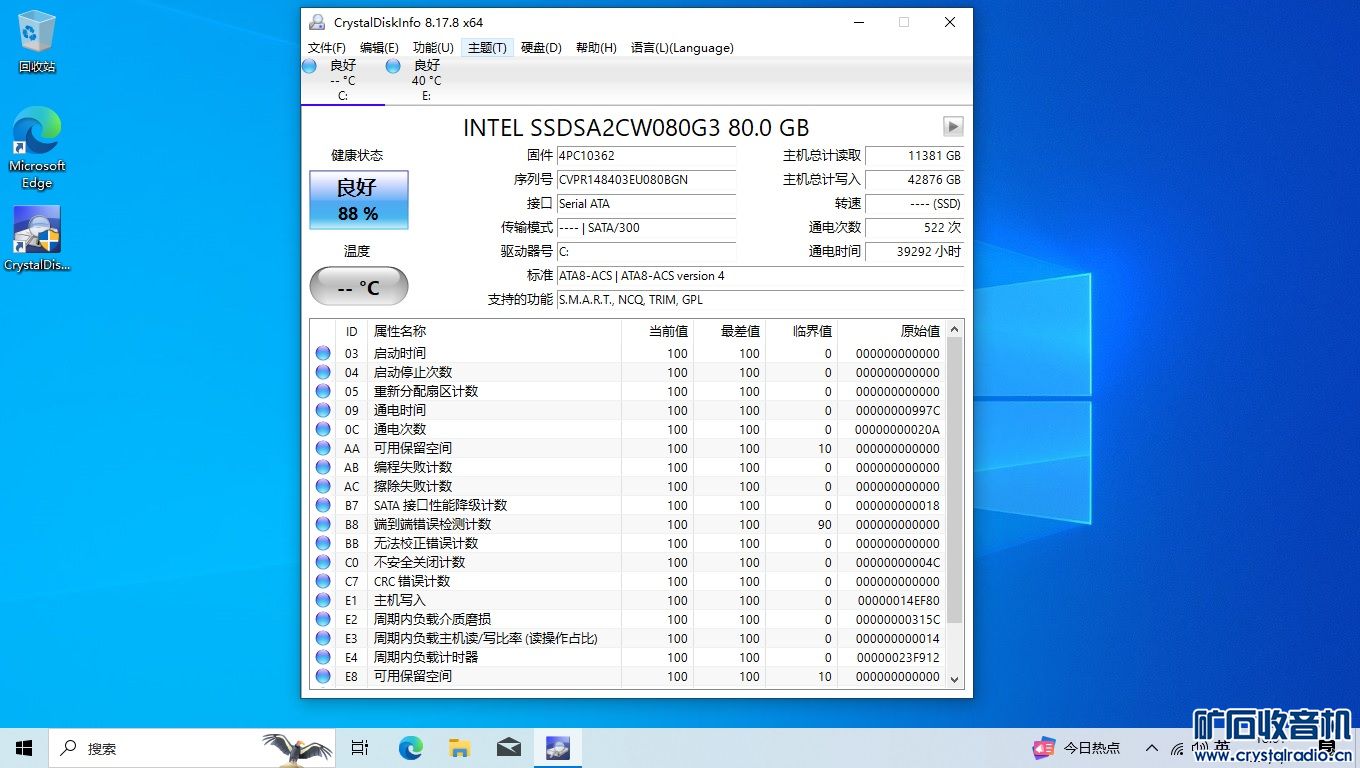Click the 良好 88% health status button
1360x768 pixels.
[358, 200]
